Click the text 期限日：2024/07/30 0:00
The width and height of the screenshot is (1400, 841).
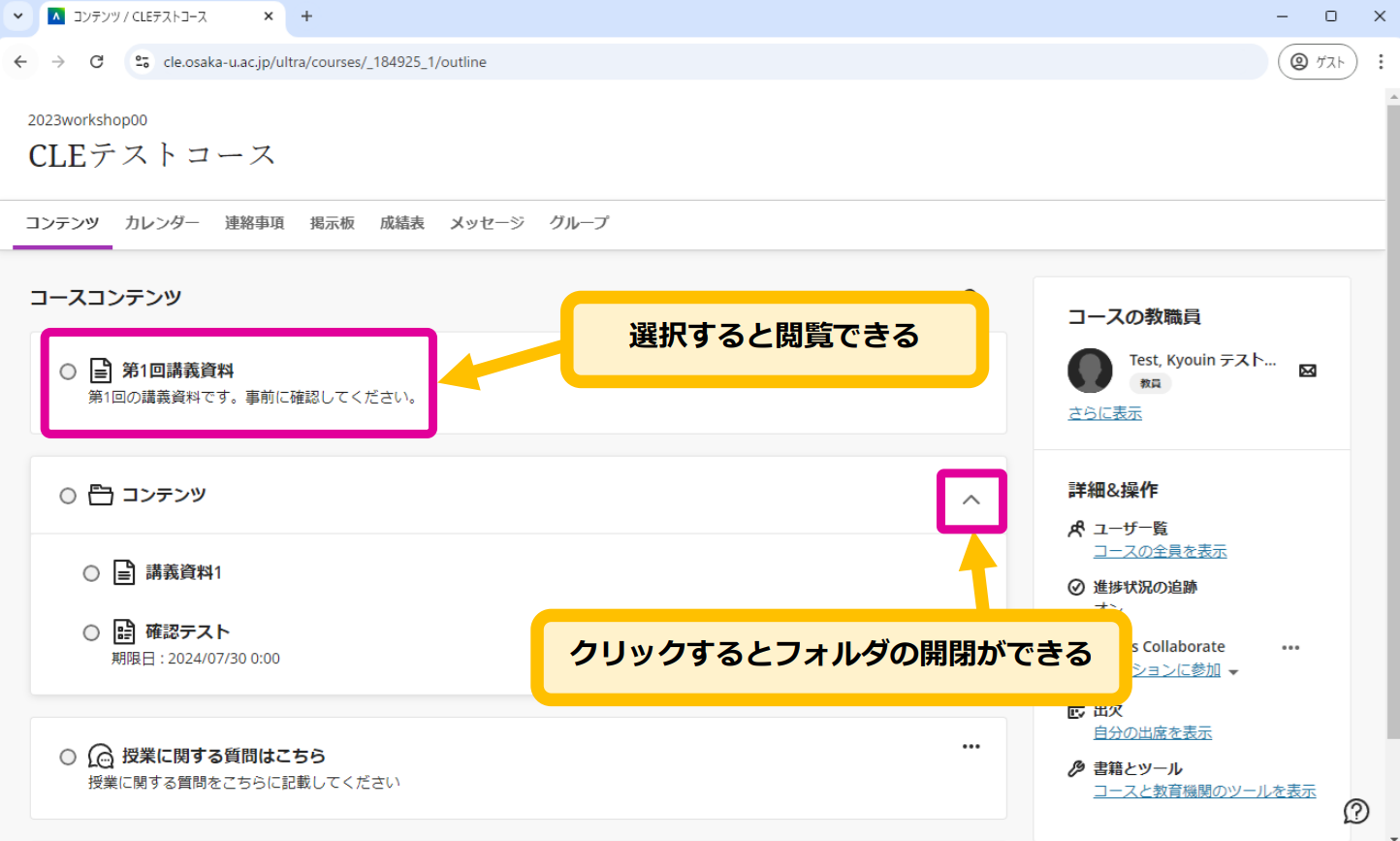(x=196, y=659)
